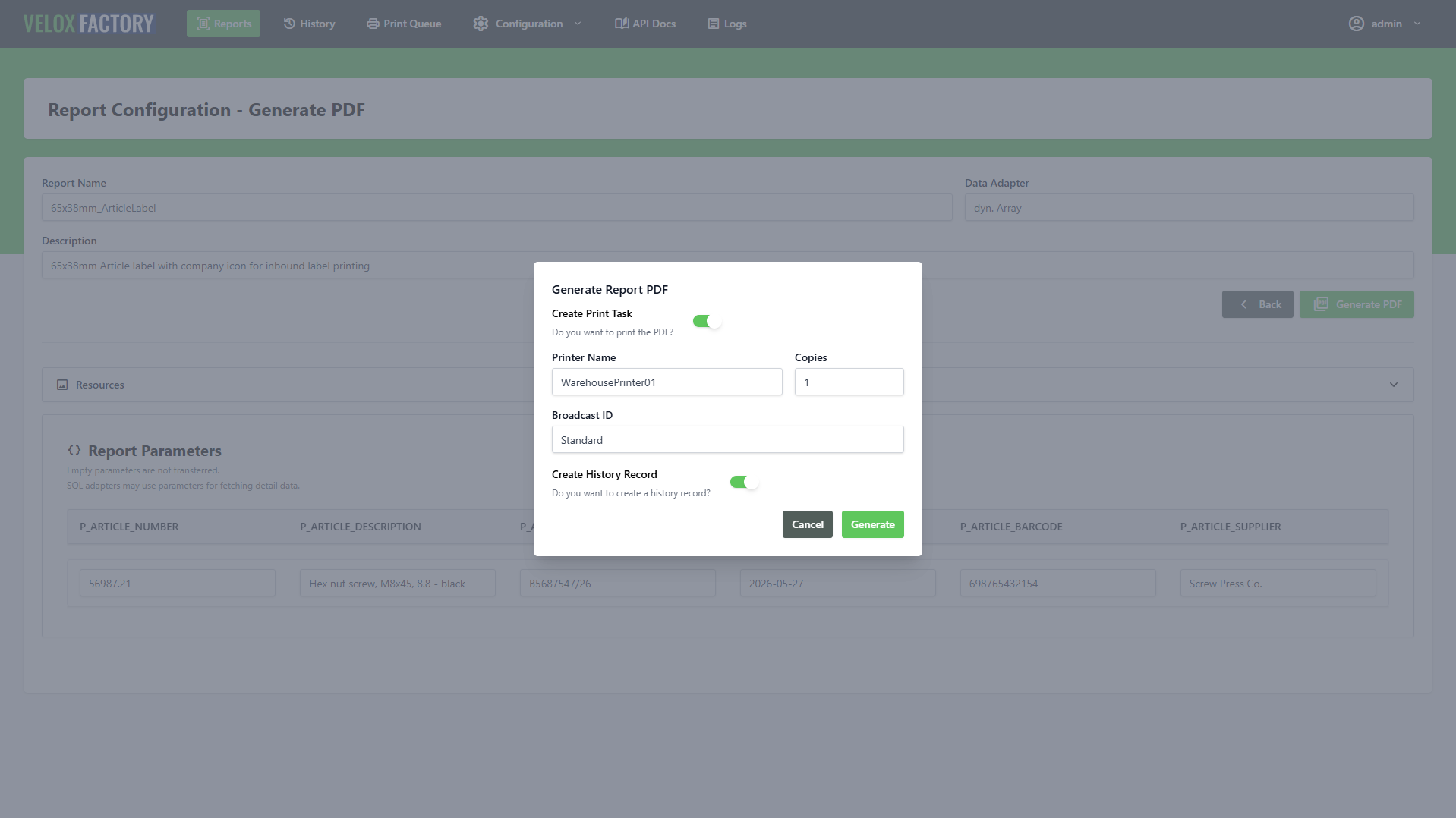The image size is (1456, 818).
Task: Click the Data Adapter field
Action: pos(1190,207)
